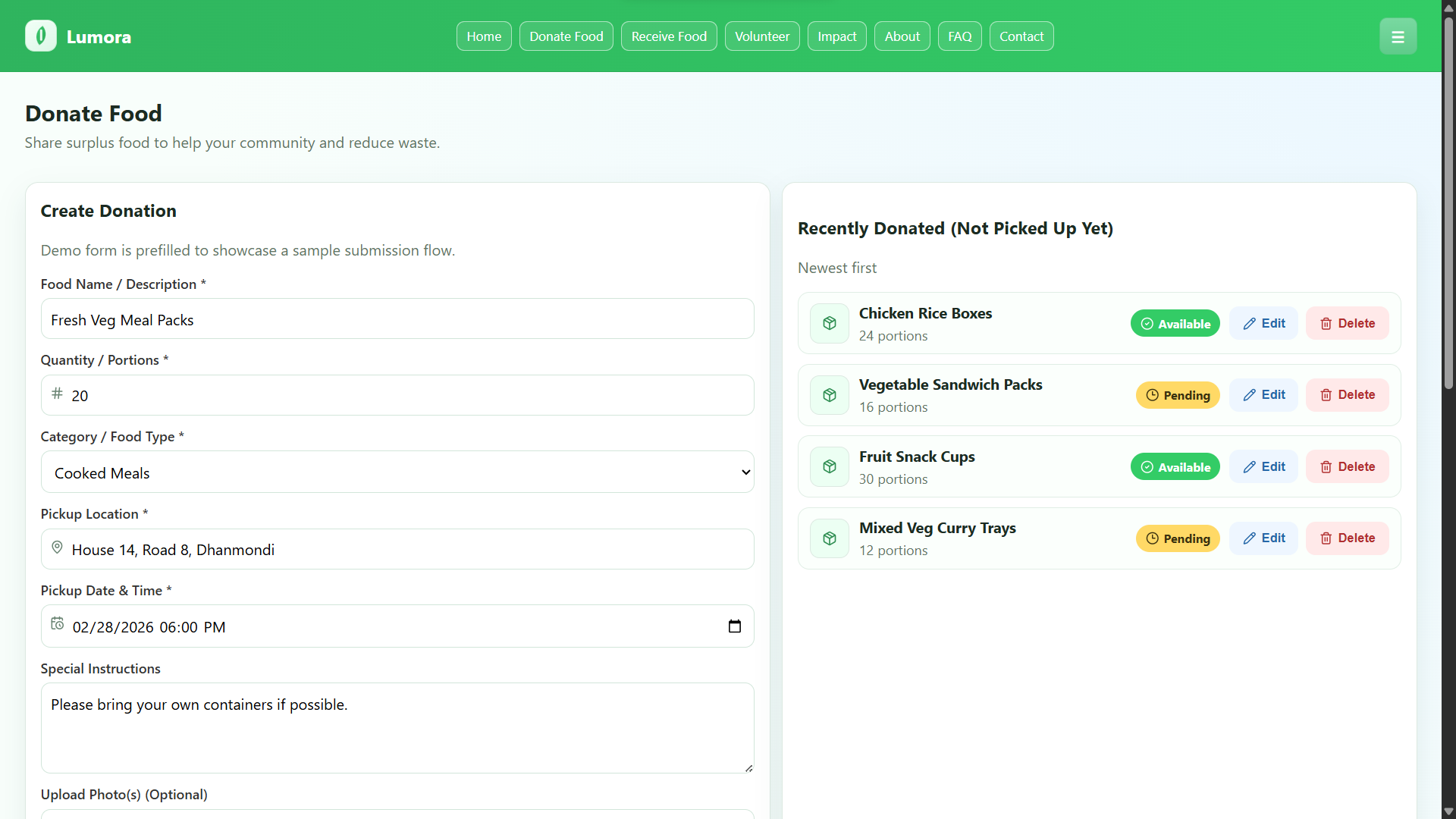Viewport: 1456px width, 819px height.
Task: Open the Impact nav item
Action: [x=836, y=36]
